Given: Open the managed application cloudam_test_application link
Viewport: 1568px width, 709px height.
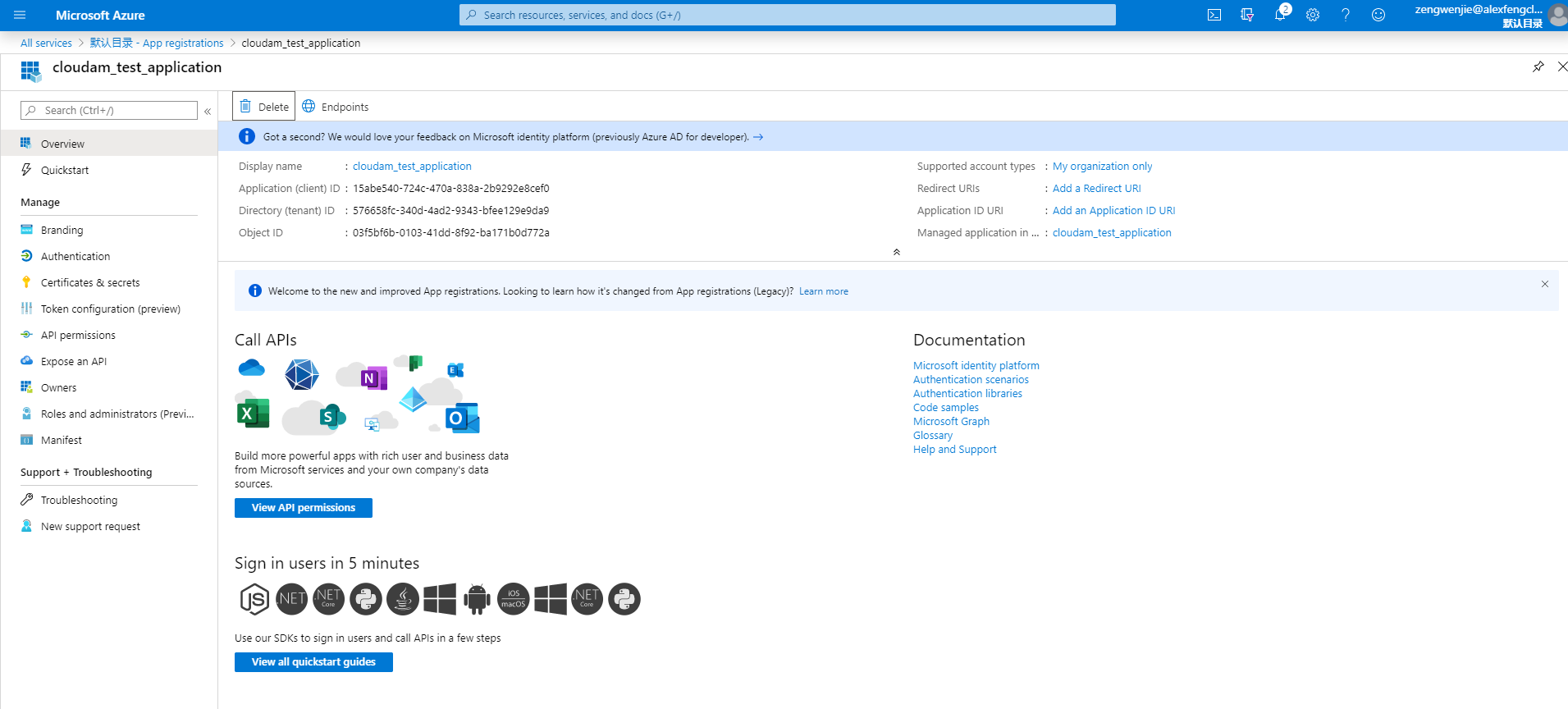Looking at the screenshot, I should [1112, 233].
